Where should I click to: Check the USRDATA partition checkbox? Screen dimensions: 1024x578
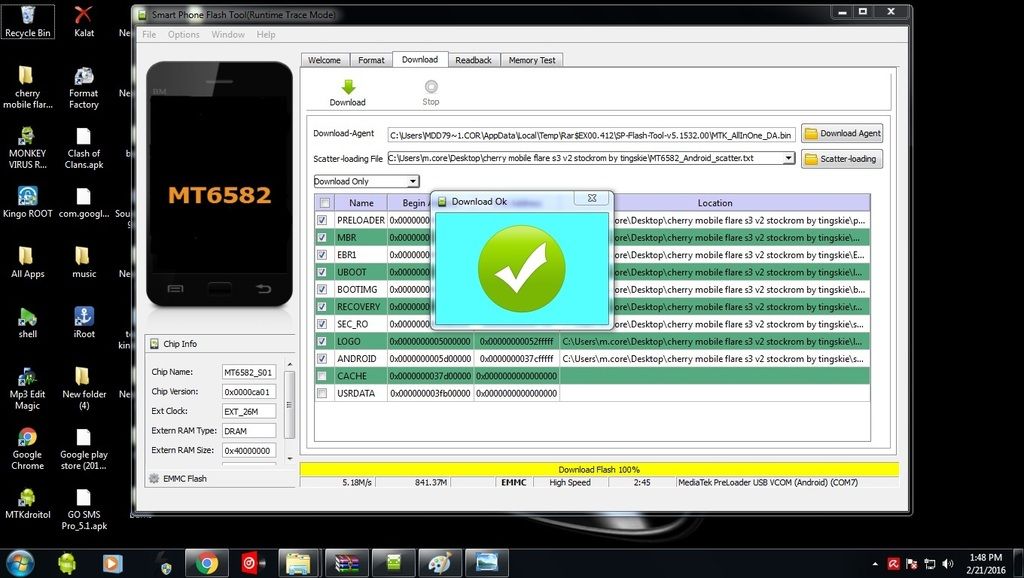tap(322, 393)
